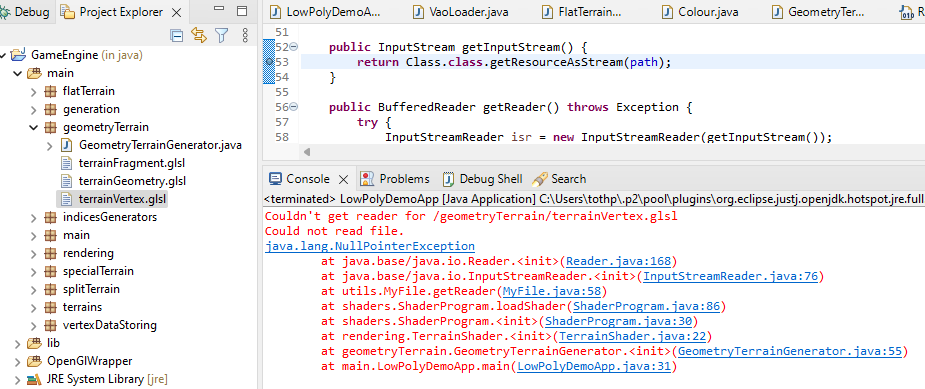The width and height of the screenshot is (925, 389).
Task: Toggle Link with Editor arrows icon
Action: (199, 36)
